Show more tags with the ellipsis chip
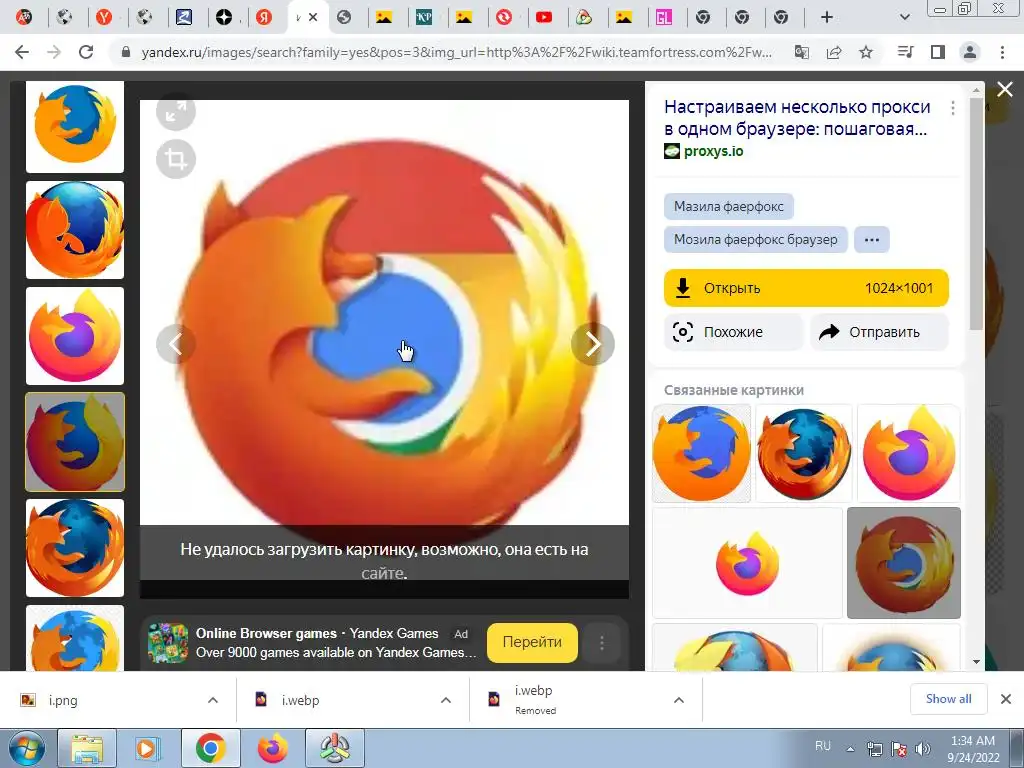This screenshot has height=768, width=1024. point(872,240)
